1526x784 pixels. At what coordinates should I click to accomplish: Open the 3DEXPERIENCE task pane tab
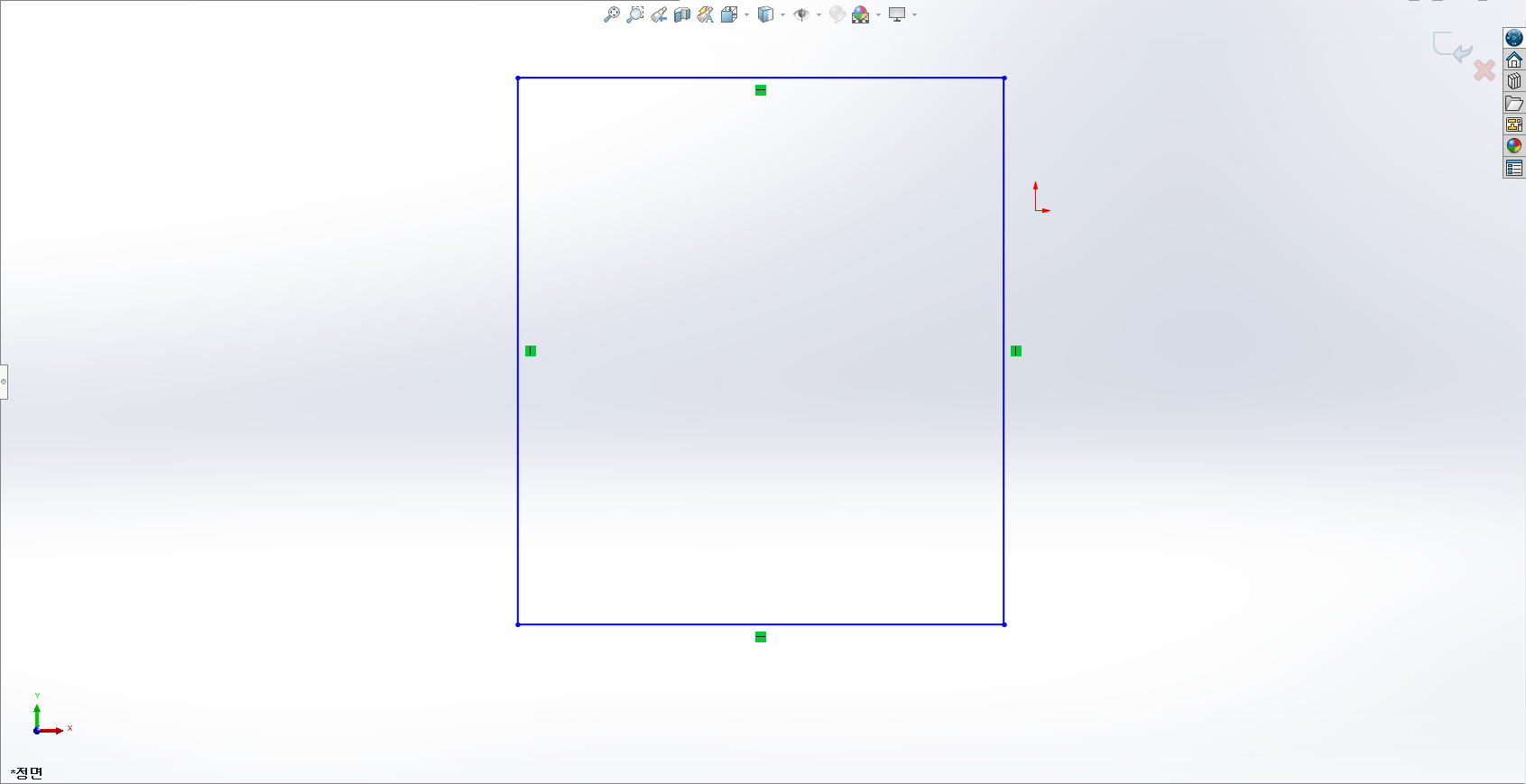pyautogui.click(x=1514, y=38)
